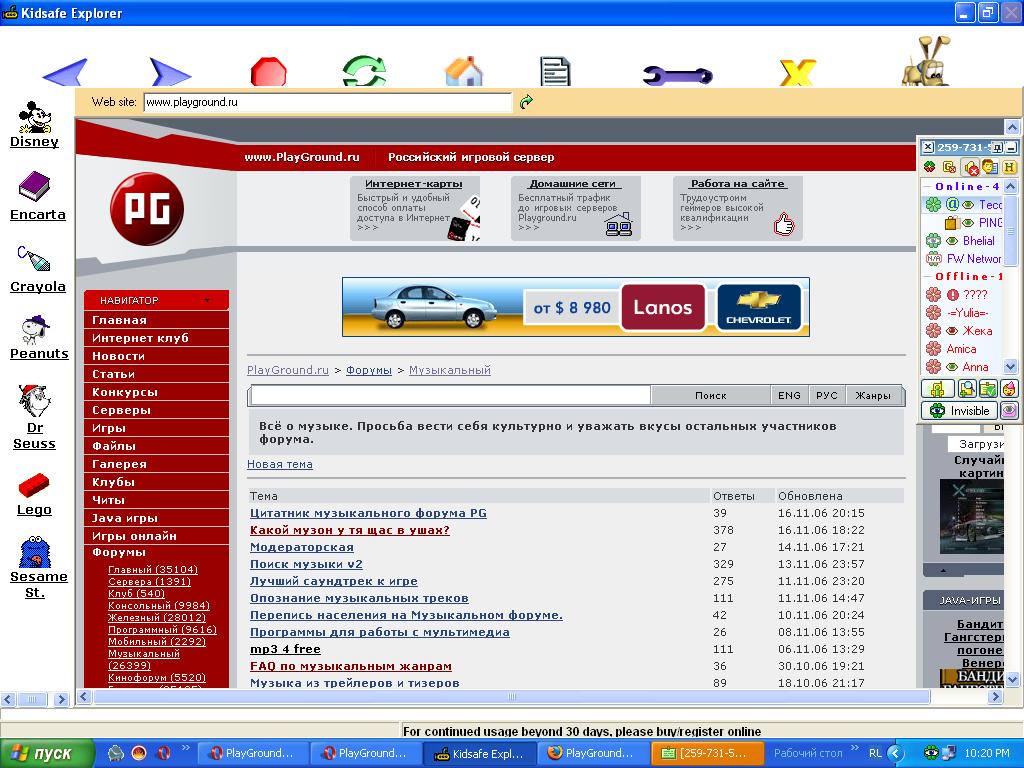Click the blue Back arrow
1024x768 pixels.
pos(65,74)
